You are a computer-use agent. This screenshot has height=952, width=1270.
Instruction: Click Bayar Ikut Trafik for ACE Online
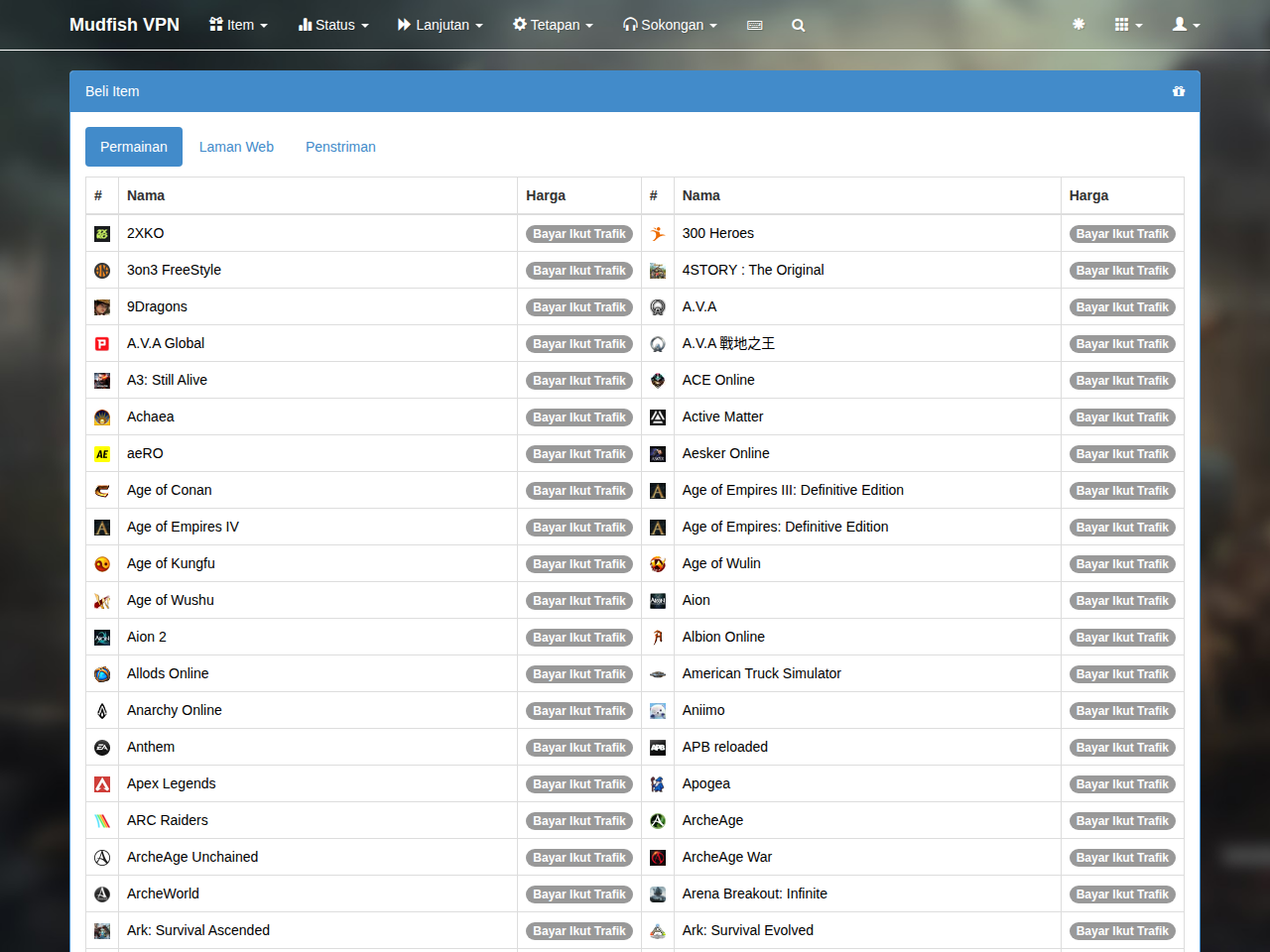(1122, 381)
